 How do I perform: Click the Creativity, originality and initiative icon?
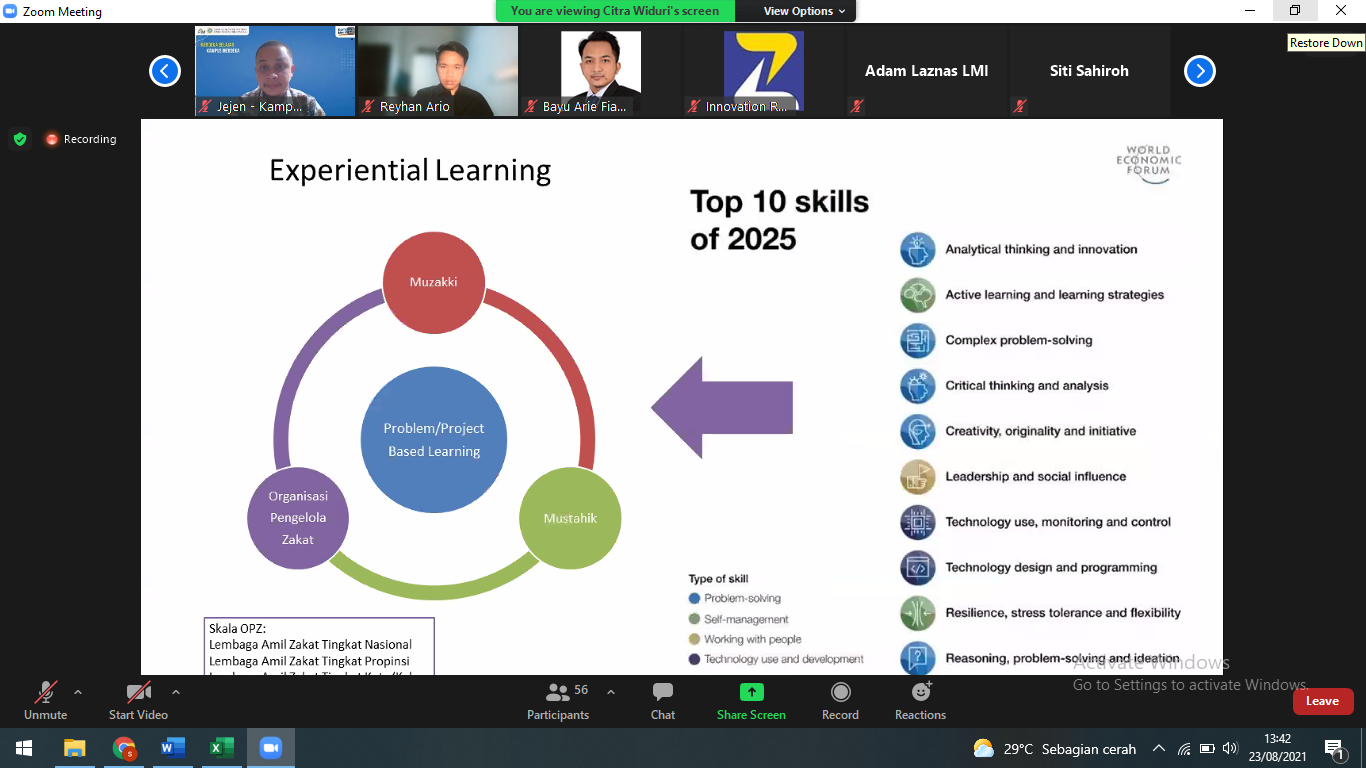(918, 431)
